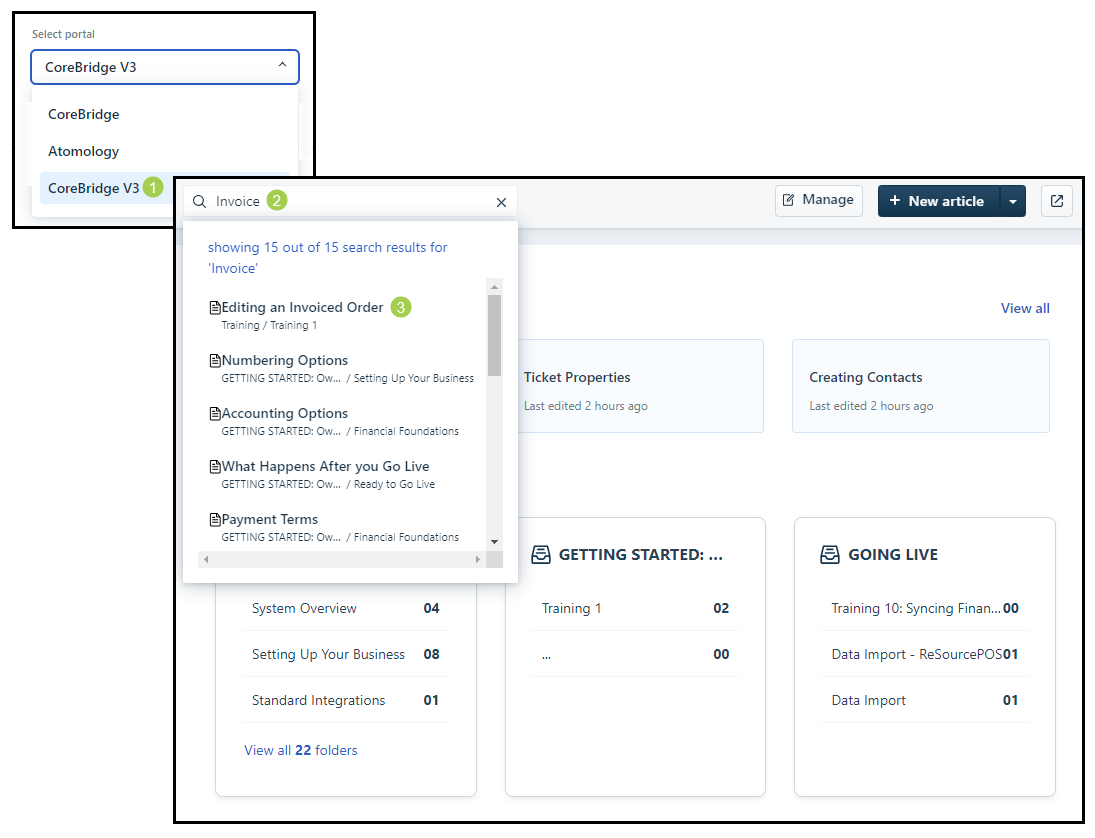The image size is (1095, 838).
Task: Click document icon beside Accounting Options
Action: pyautogui.click(x=215, y=413)
